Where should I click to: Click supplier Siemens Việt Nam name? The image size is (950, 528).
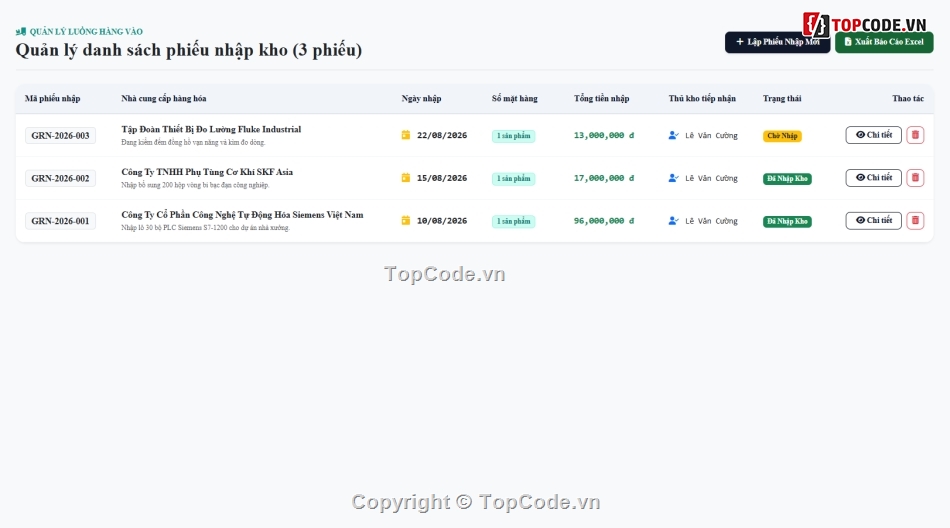(242, 215)
